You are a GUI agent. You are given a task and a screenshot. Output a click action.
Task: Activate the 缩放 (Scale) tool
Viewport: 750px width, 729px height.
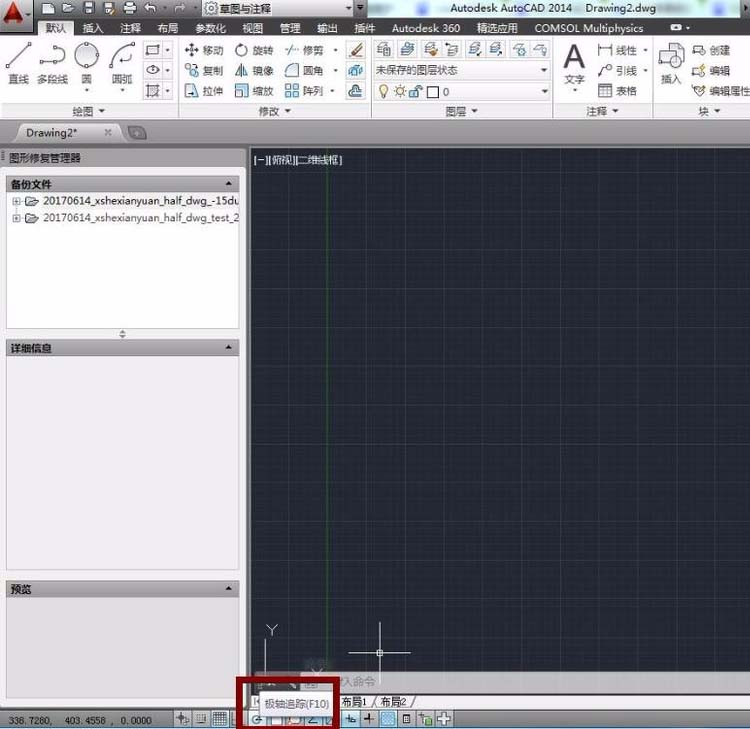click(x=254, y=91)
